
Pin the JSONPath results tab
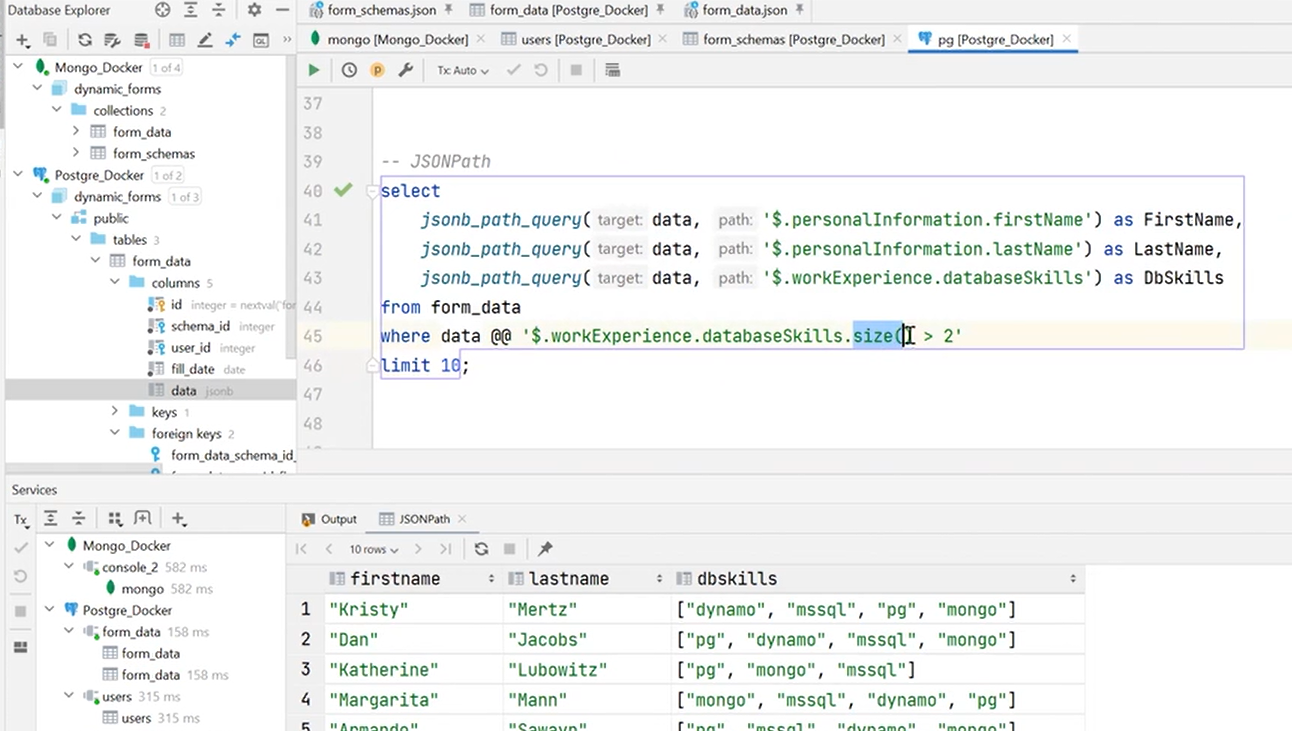click(544, 548)
